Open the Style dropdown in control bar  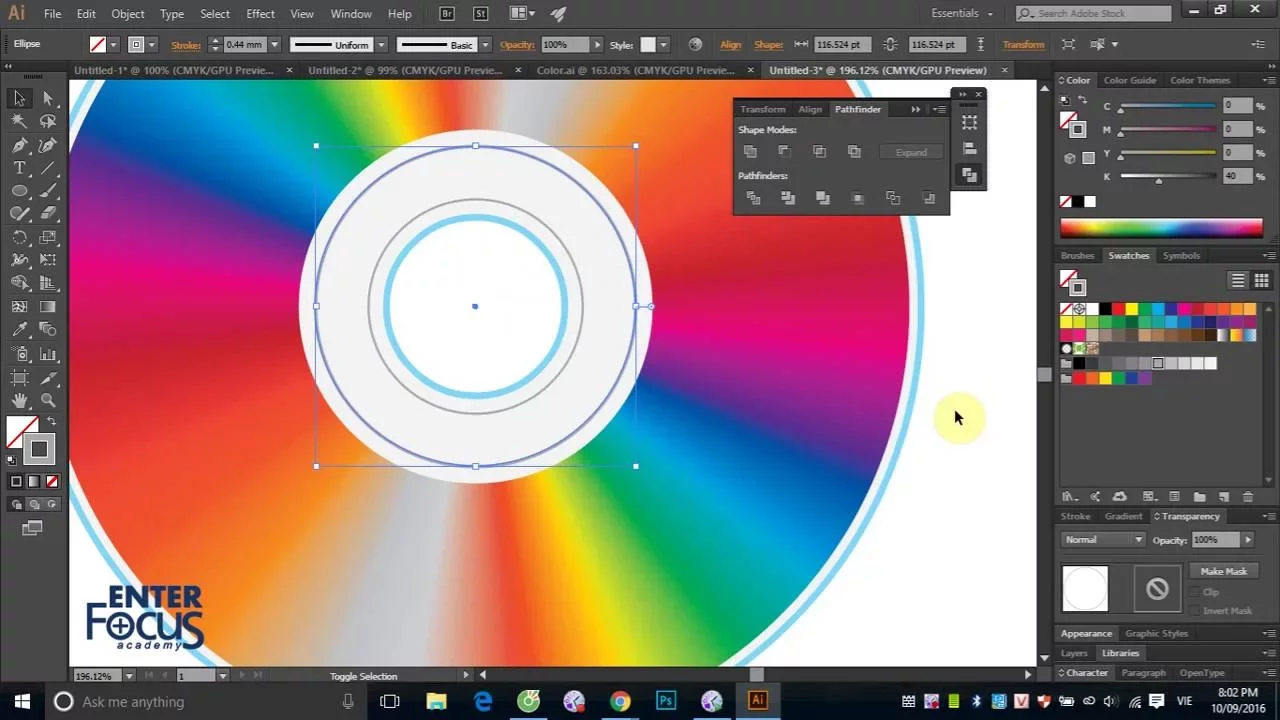coord(662,45)
